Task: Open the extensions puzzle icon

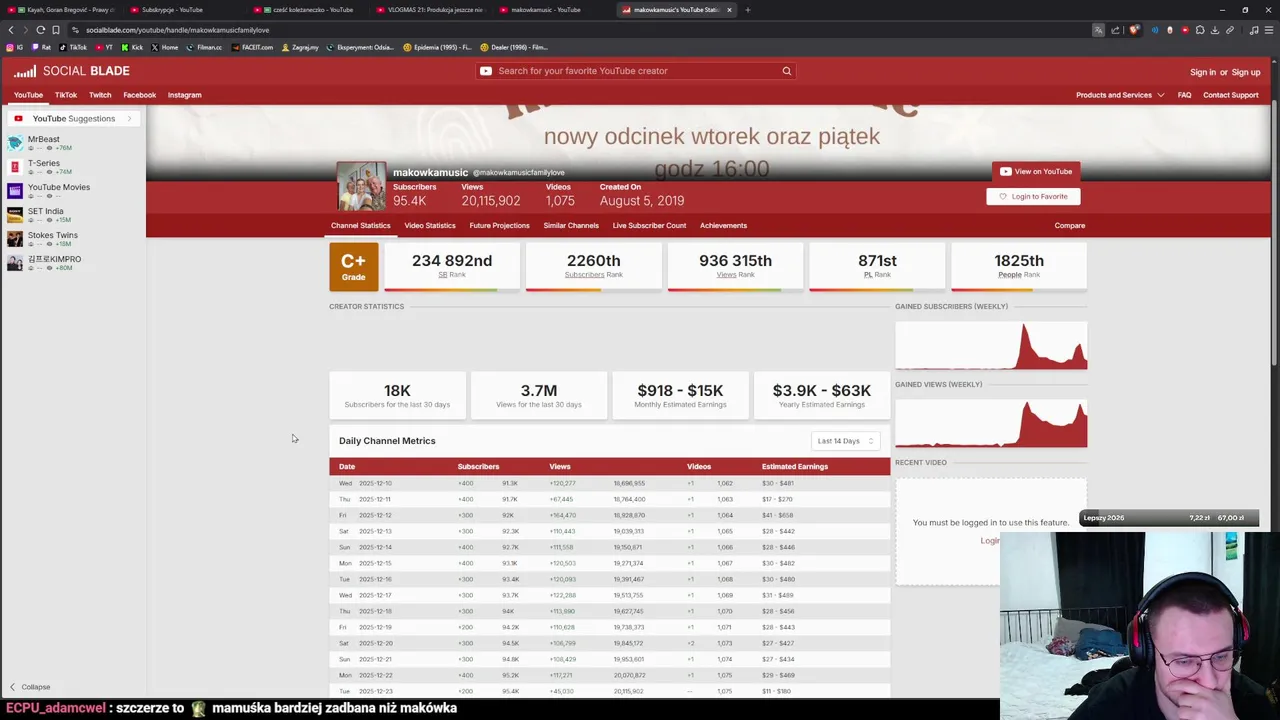Action: click(x=1200, y=30)
